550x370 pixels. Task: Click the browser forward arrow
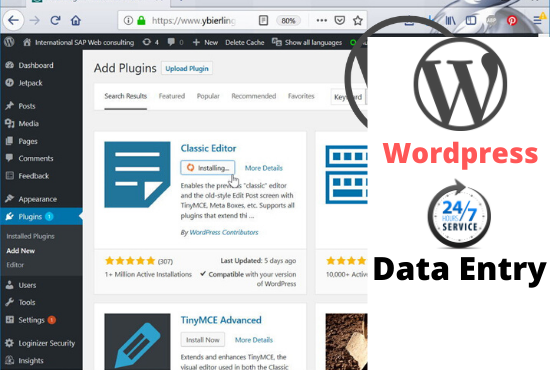click(34, 21)
